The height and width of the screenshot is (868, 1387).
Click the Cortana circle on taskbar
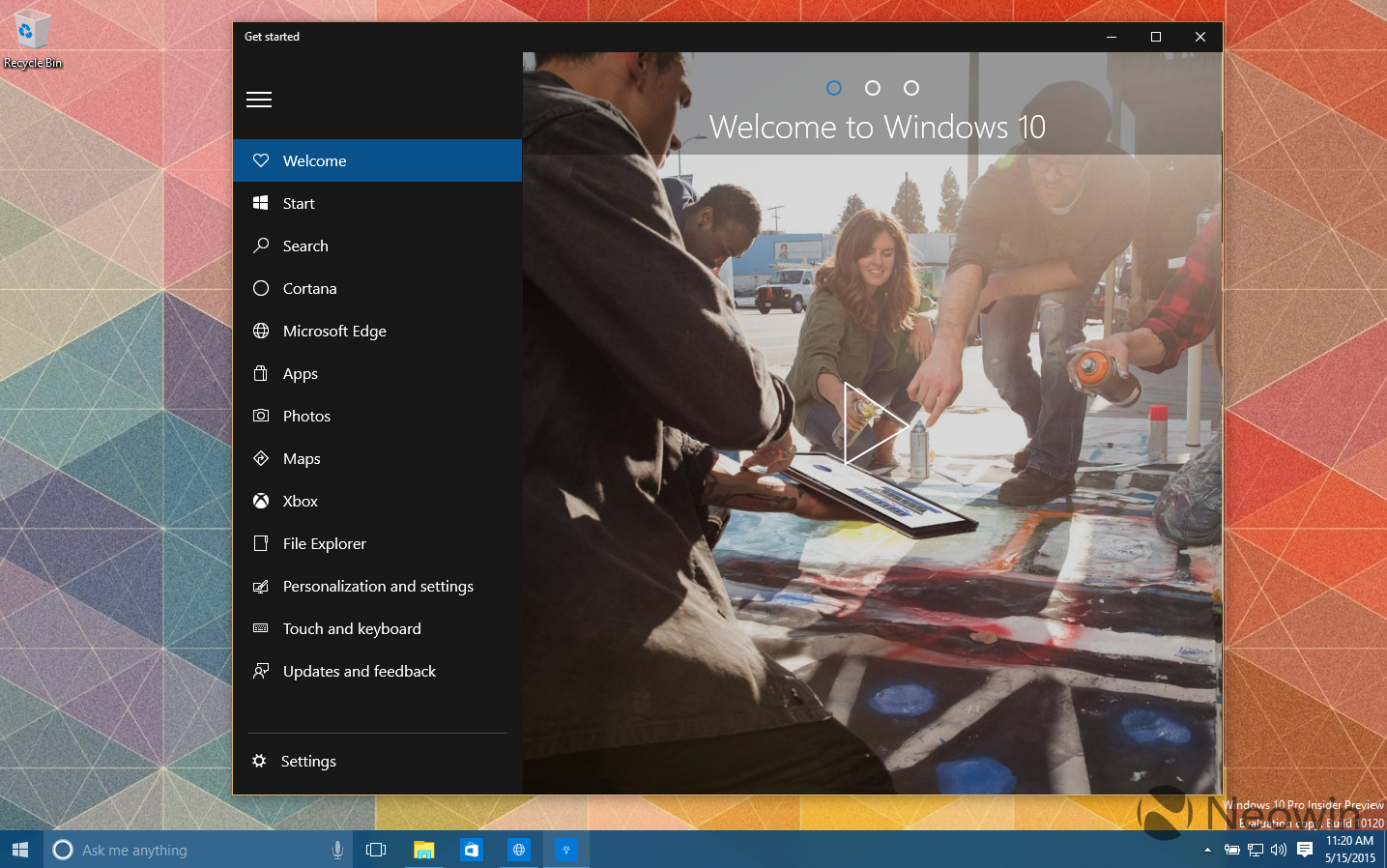coord(63,850)
